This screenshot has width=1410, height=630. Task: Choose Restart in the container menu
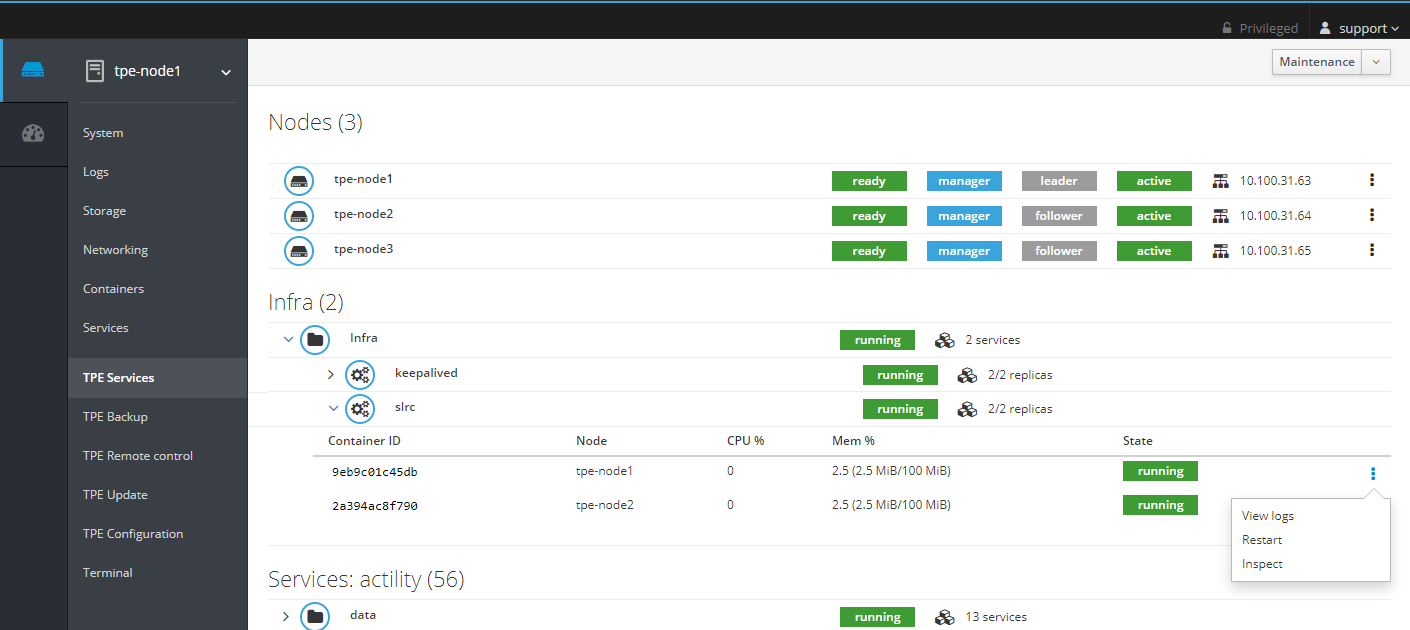1262,540
